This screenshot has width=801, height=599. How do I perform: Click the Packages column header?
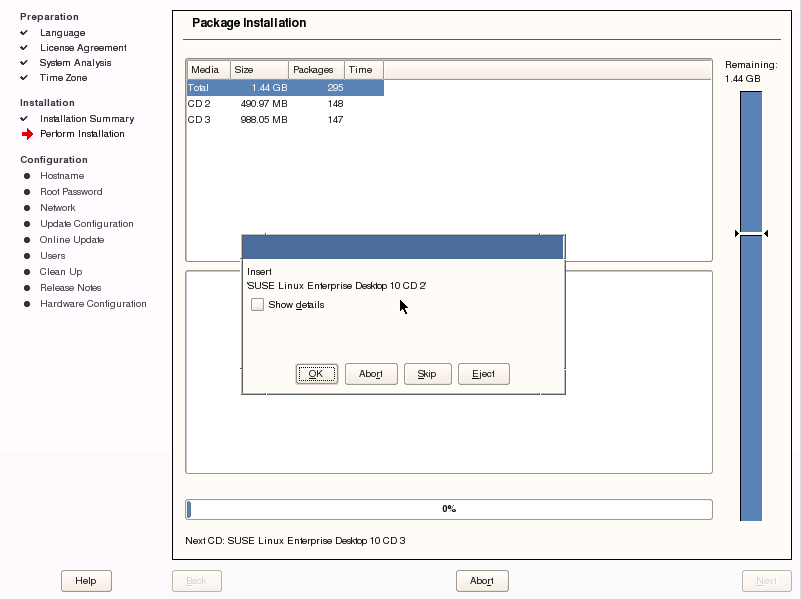click(x=317, y=70)
